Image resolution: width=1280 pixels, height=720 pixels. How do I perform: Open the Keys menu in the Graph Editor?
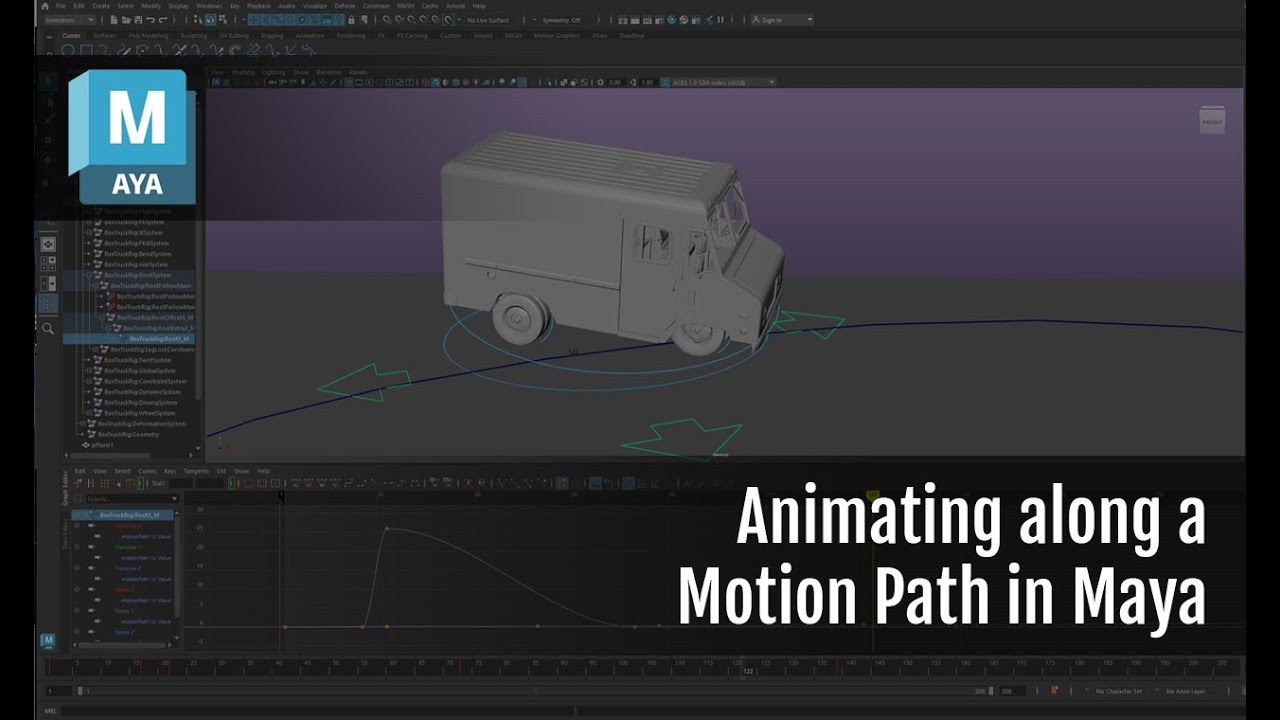(x=170, y=471)
